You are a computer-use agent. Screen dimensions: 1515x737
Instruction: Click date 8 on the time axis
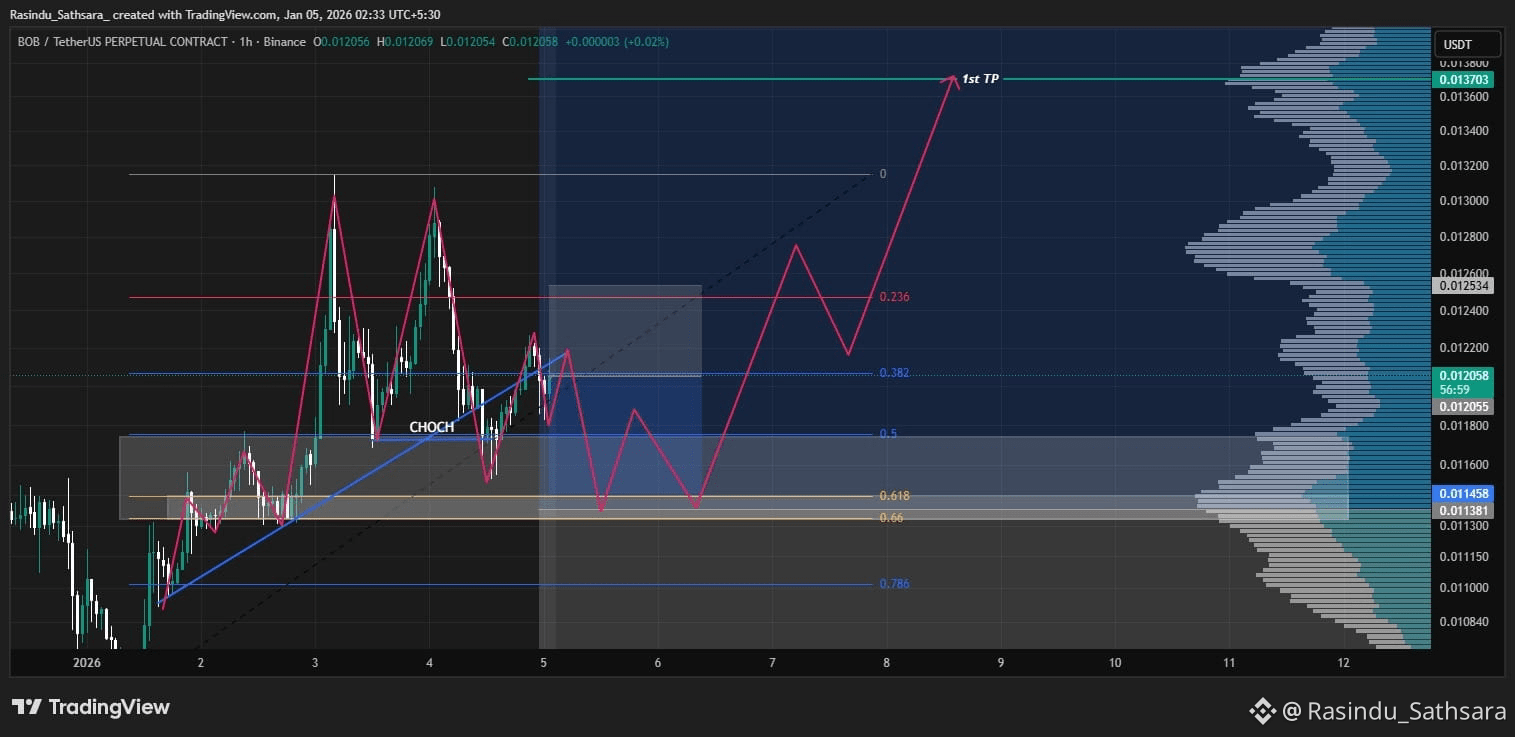coord(887,663)
